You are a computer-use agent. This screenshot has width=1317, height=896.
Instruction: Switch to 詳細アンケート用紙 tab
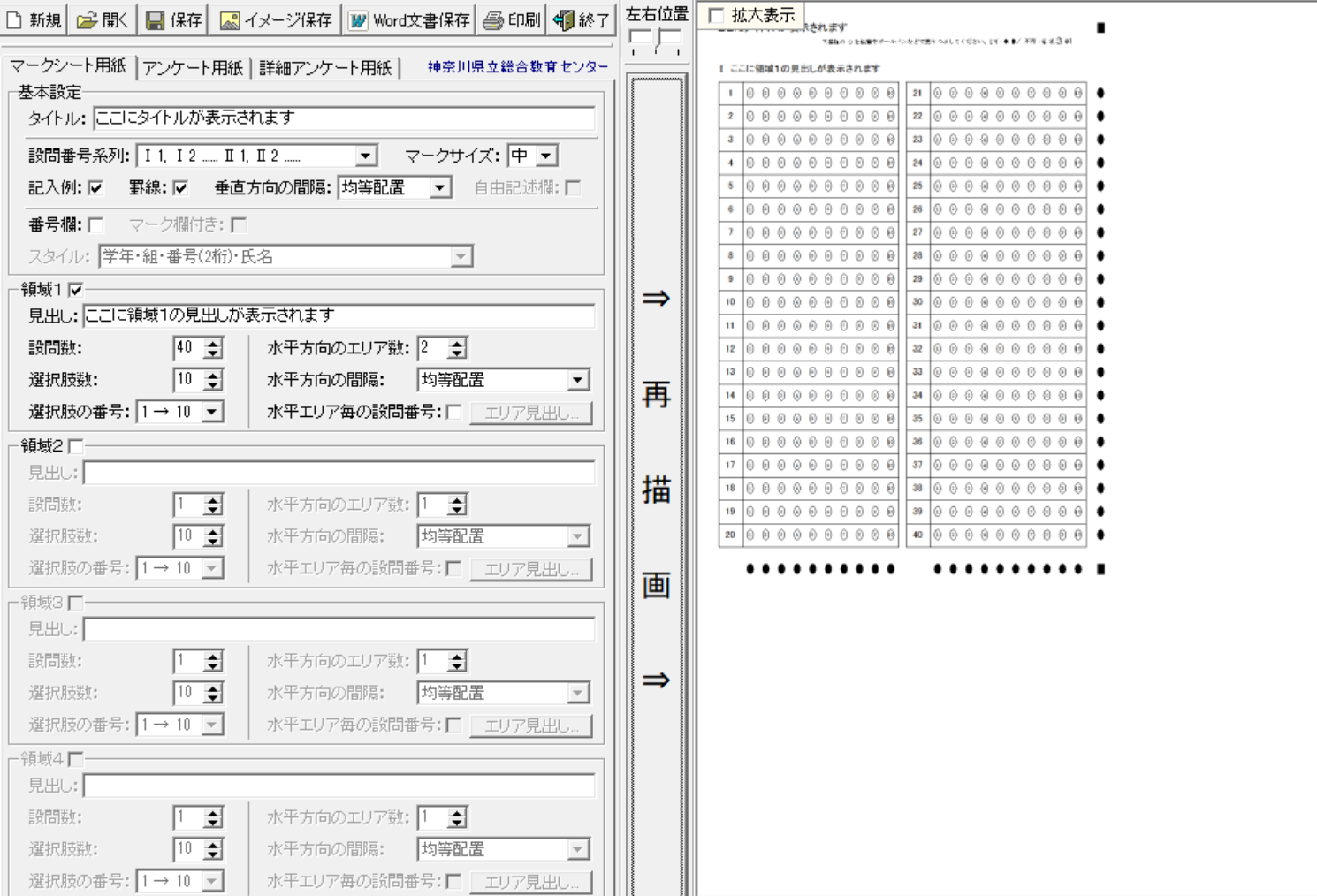(324, 68)
